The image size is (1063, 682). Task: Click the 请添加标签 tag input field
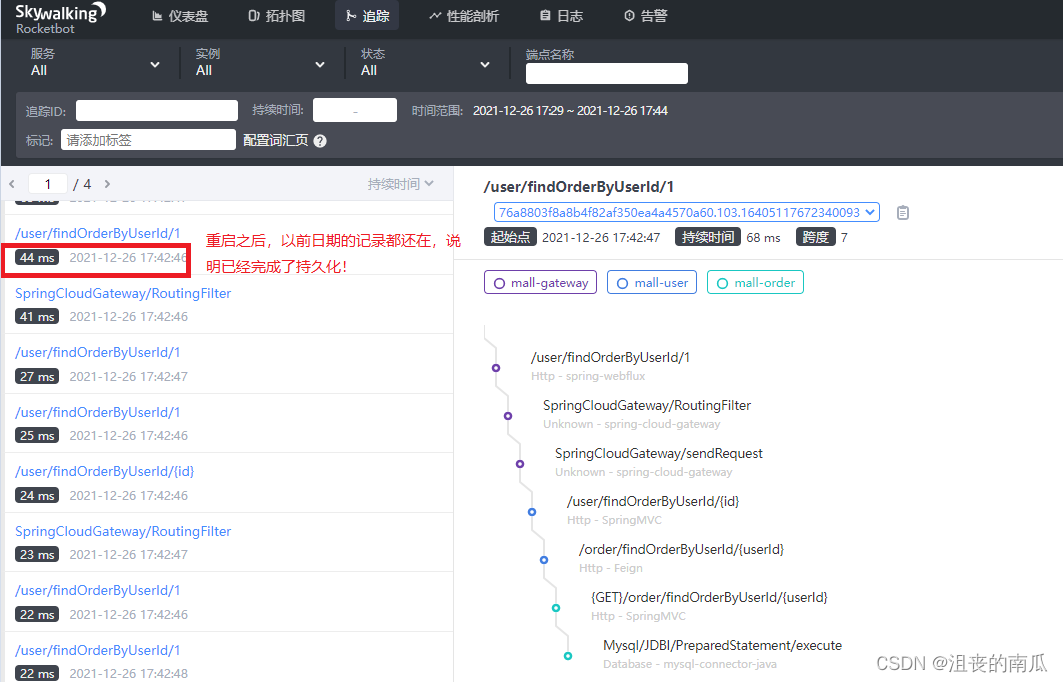(148, 140)
